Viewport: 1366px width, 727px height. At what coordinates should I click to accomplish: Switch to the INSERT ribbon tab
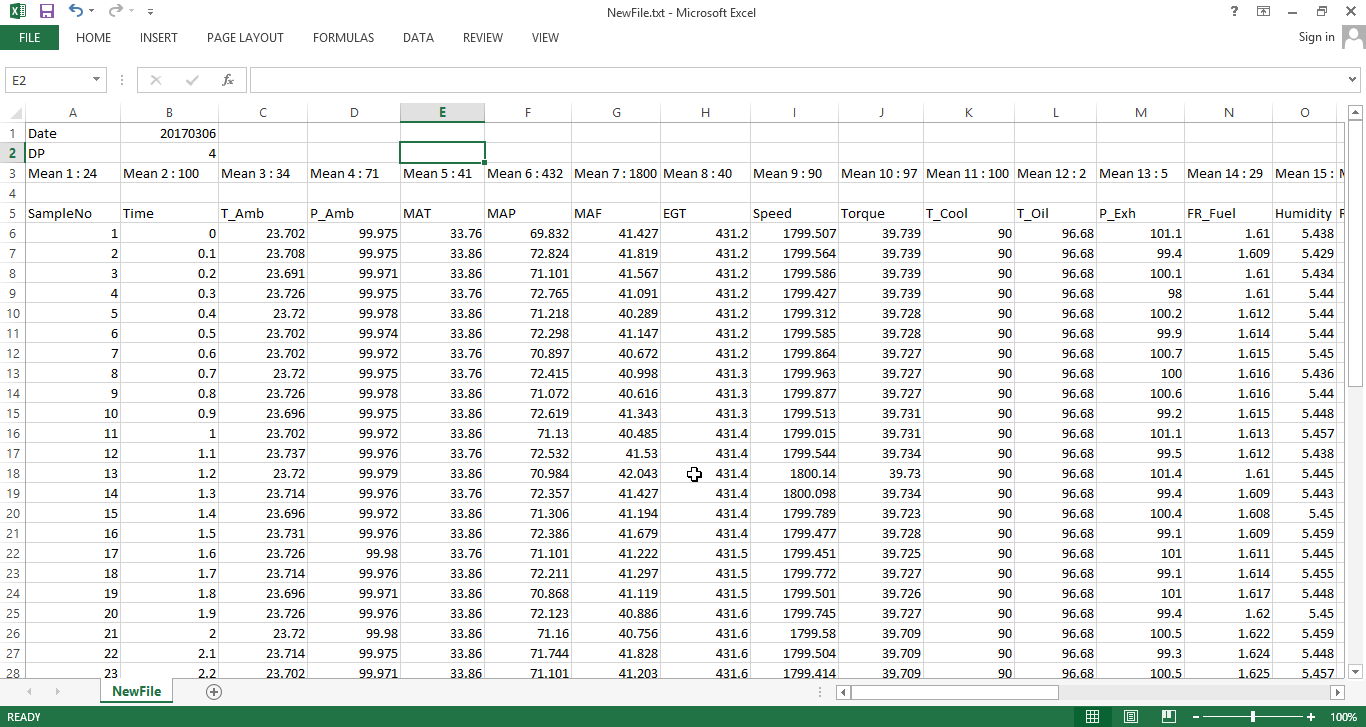(x=158, y=37)
